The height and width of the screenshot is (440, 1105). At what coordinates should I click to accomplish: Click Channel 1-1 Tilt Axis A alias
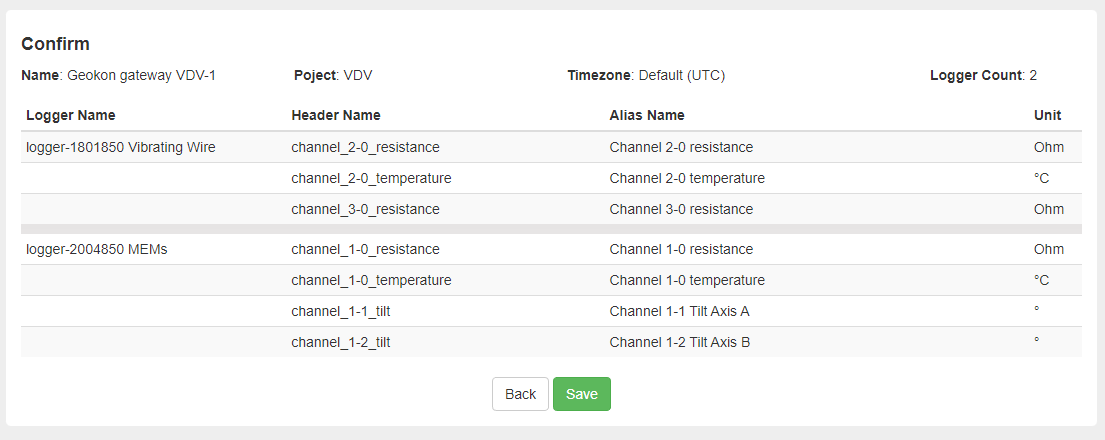679,311
